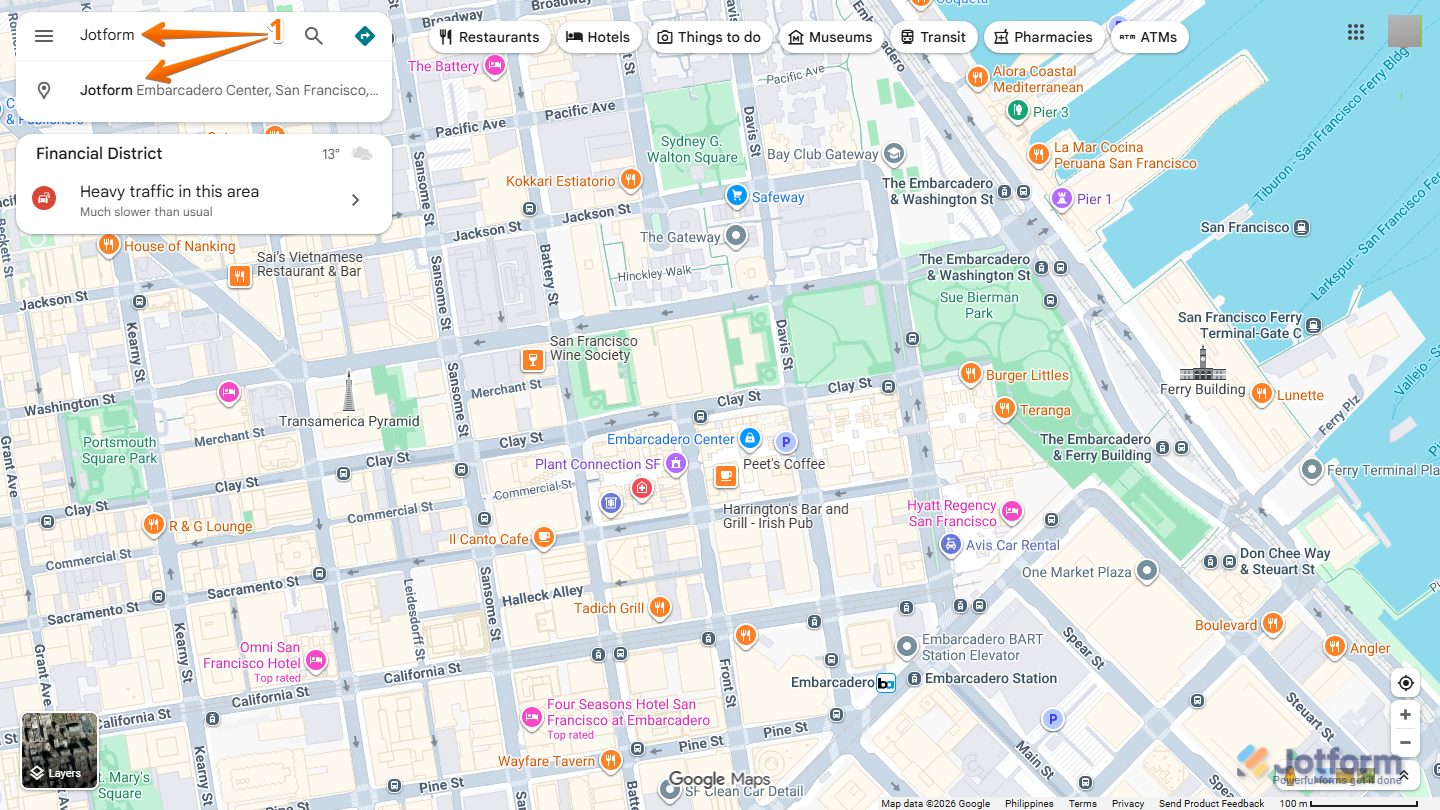Click the heavy traffic alert icon
The height and width of the screenshot is (810, 1440).
[44, 197]
